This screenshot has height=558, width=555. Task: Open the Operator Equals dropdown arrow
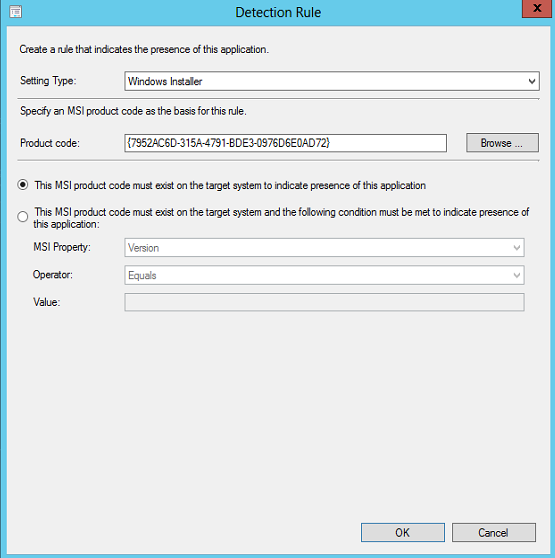[517, 275]
